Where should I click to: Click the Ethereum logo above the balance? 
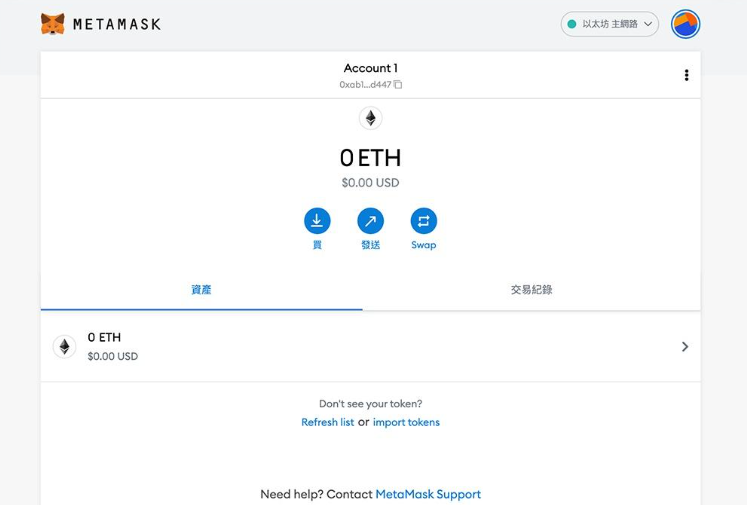point(371,118)
